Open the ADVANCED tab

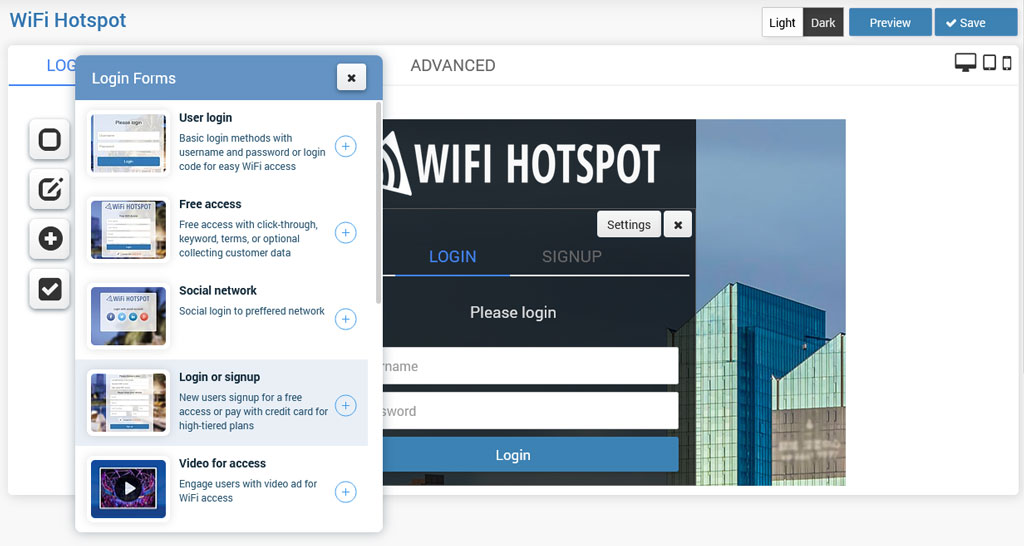(x=452, y=66)
